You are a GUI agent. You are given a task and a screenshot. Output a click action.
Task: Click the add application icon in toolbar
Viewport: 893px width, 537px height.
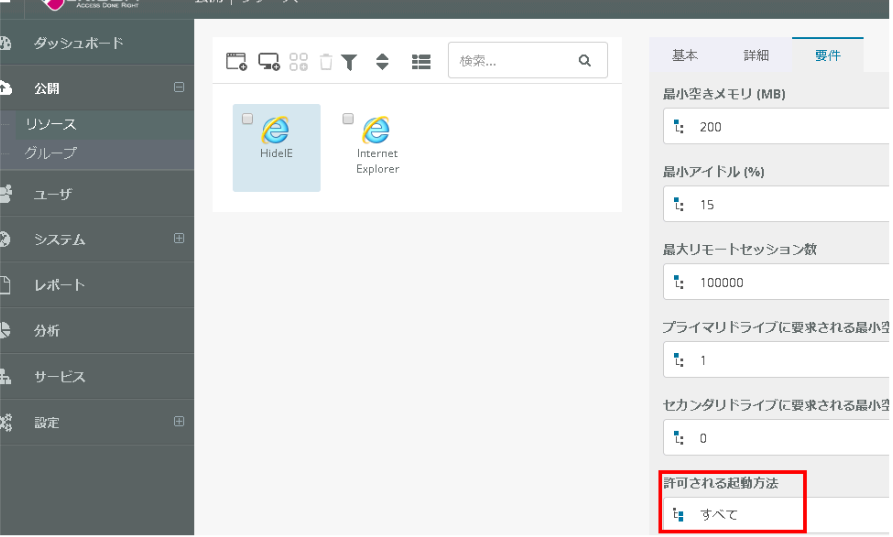coord(236,62)
